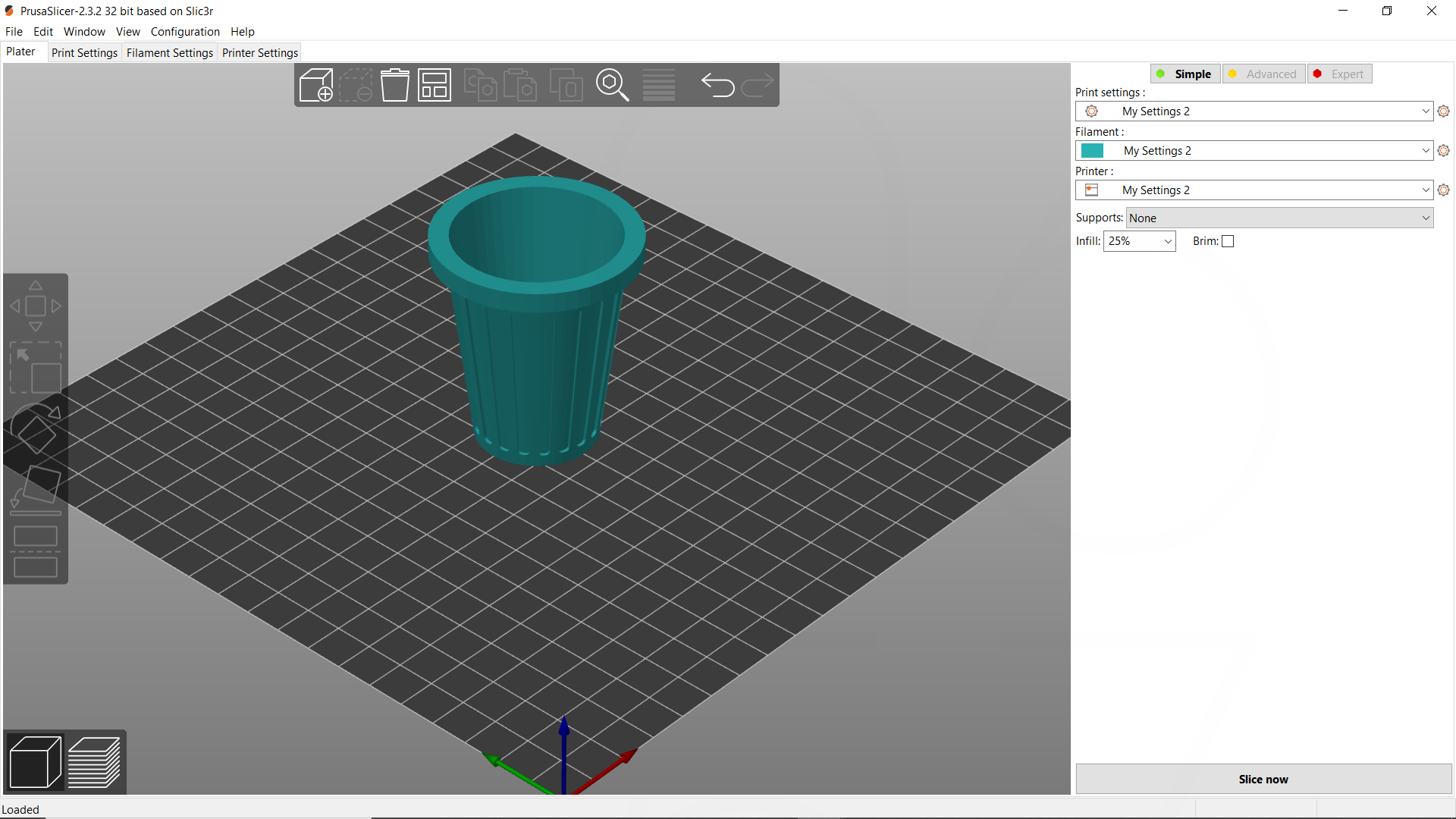Click the Delete selected object icon
Screen dimensions: 1456x819
[x=356, y=85]
